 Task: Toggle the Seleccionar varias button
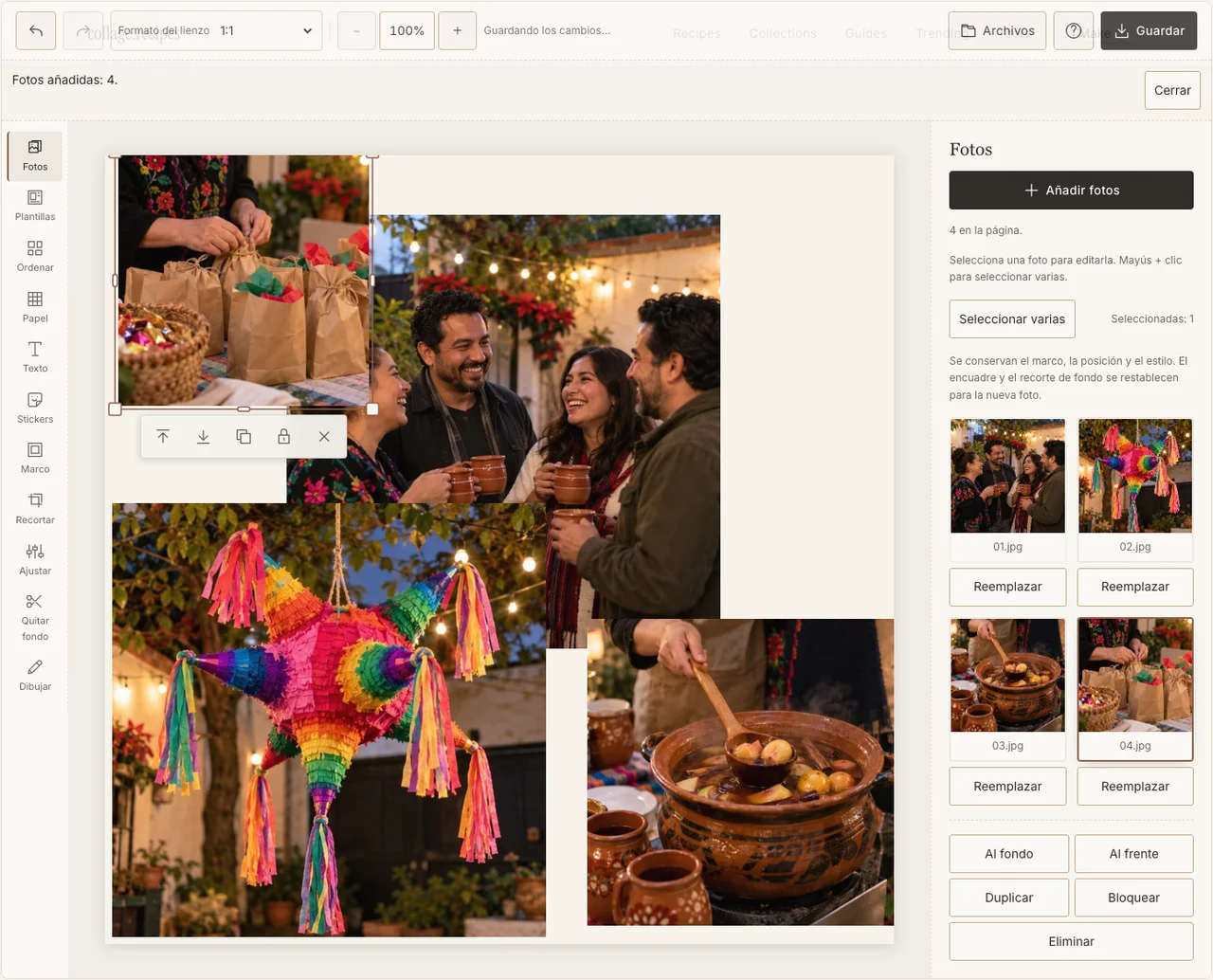coord(1012,318)
